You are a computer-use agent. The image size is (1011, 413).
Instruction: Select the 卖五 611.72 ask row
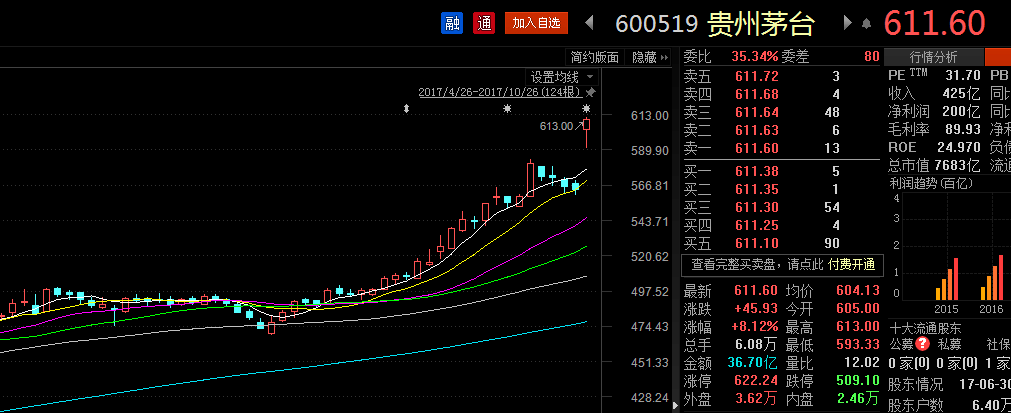(781, 77)
